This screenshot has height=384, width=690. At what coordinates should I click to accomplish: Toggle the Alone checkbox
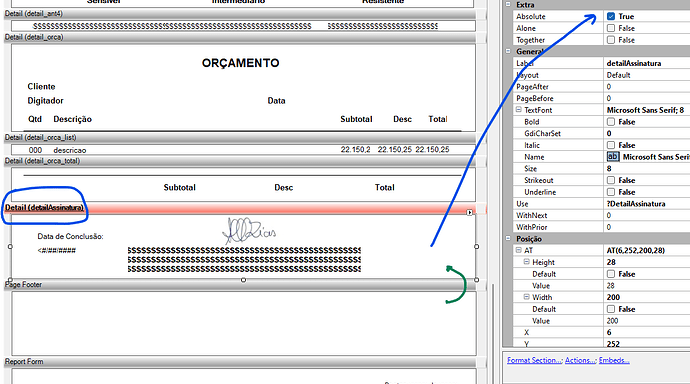pyautogui.click(x=611, y=28)
